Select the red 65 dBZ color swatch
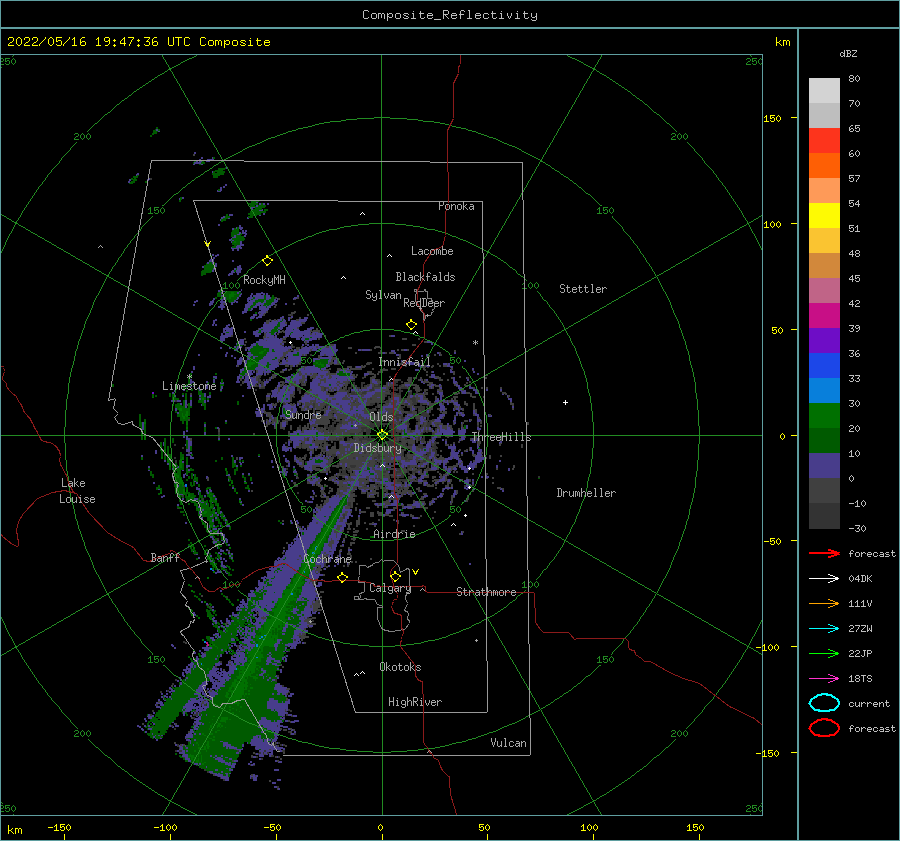Screen dimensions: 900x841 point(824,141)
